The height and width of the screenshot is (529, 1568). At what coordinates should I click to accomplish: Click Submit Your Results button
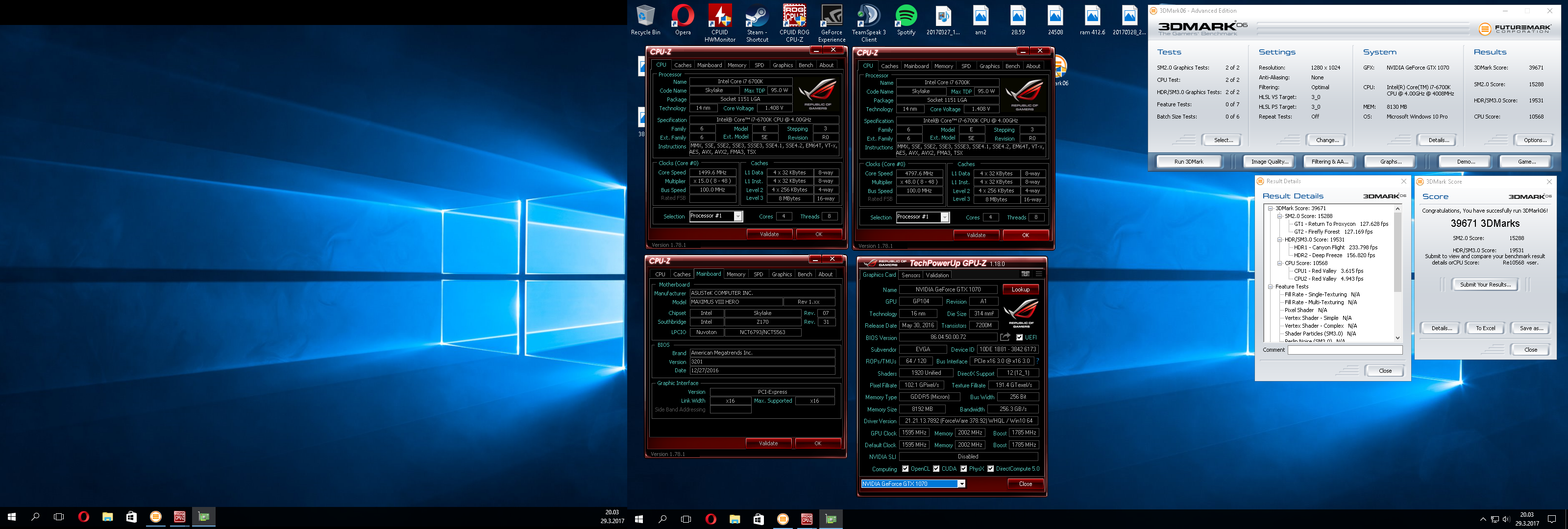pos(1485,285)
